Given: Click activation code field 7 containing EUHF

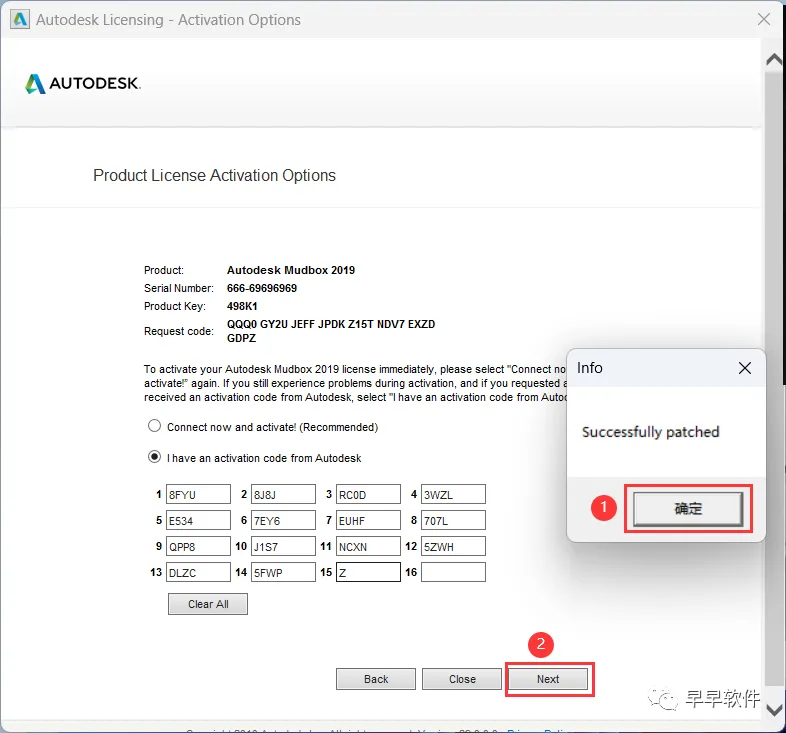Looking at the screenshot, I should (368, 520).
